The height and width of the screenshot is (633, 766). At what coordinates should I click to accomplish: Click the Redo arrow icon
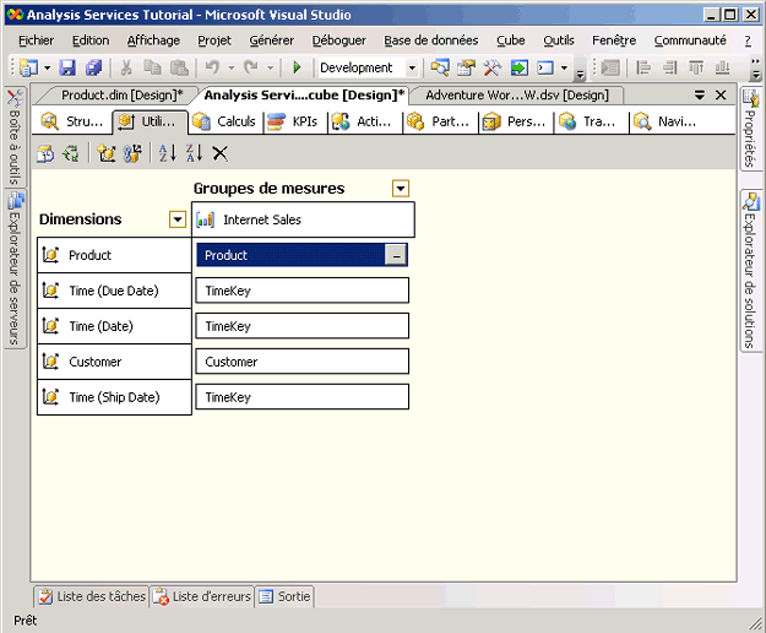(251, 67)
